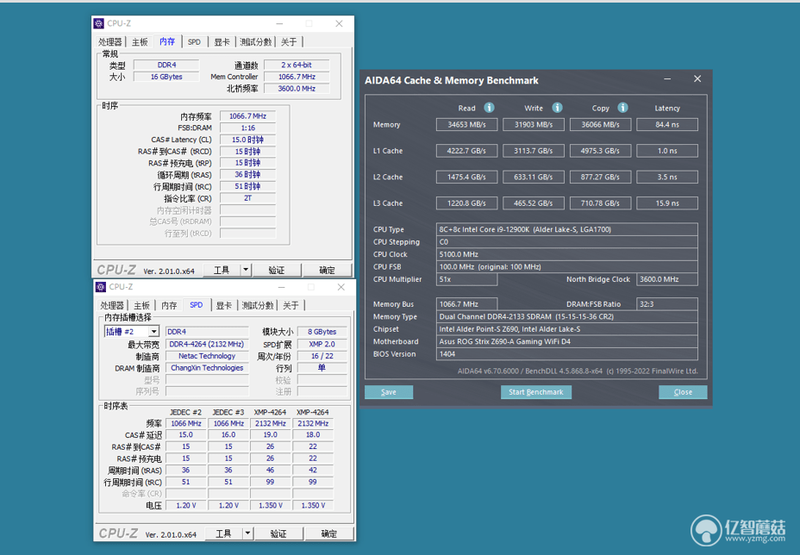The image size is (800, 555).
Task: Open 关于 tab in bottom CPU-Z window
Action: tap(291, 306)
